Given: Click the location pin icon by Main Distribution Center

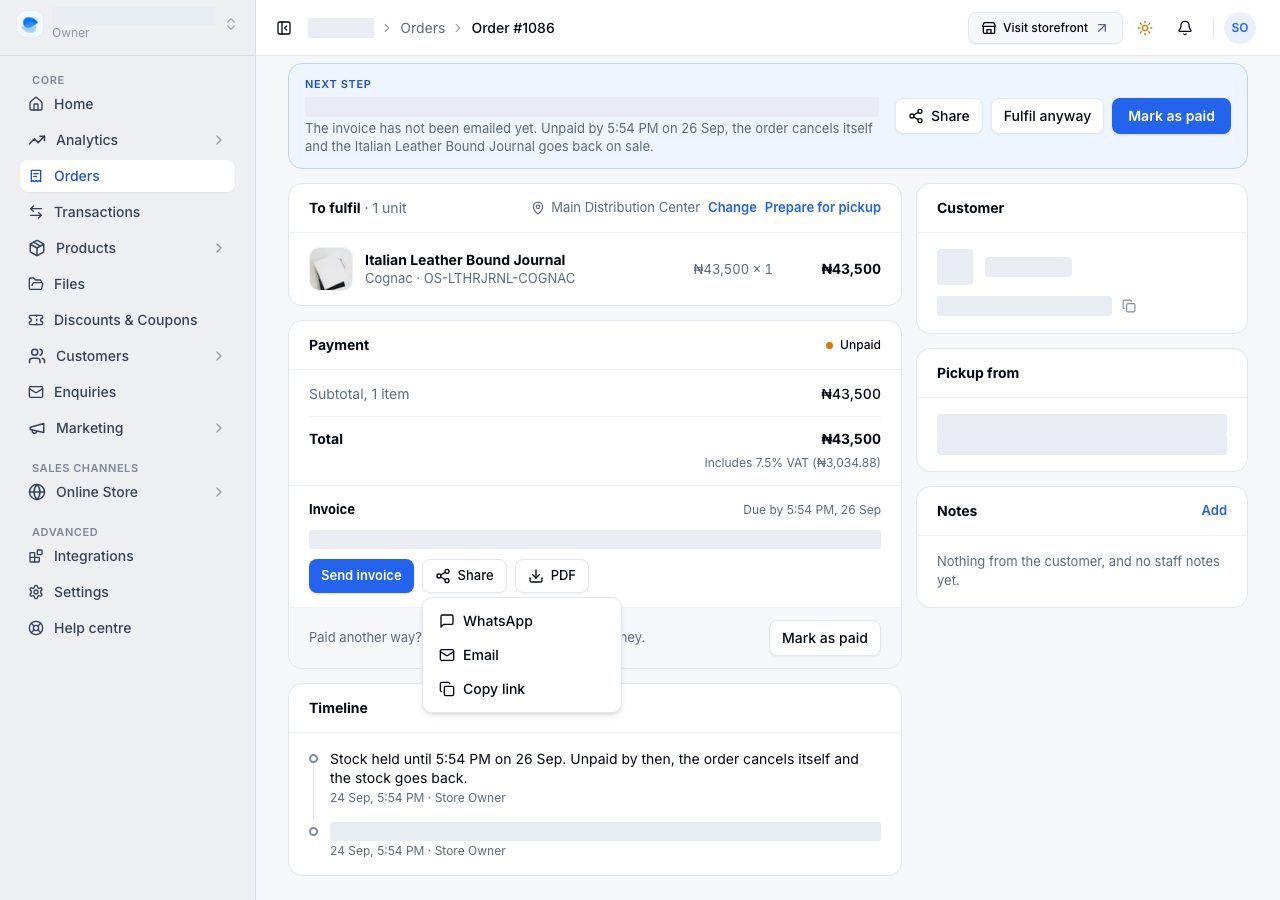Looking at the screenshot, I should point(538,208).
